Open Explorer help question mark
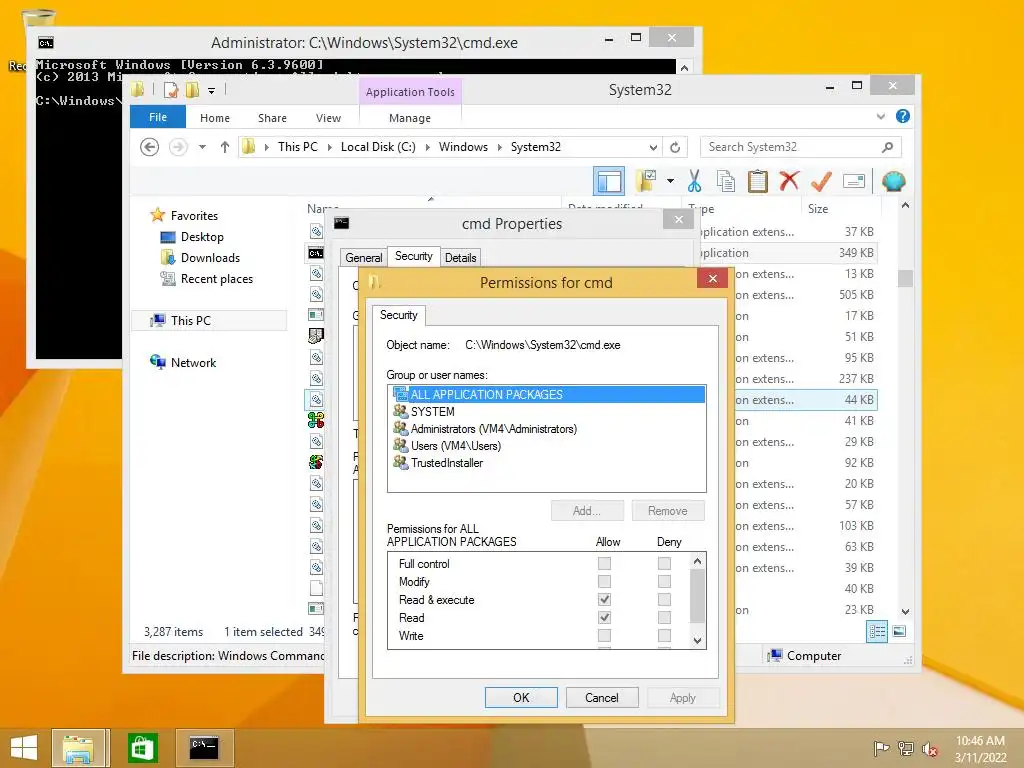Image resolution: width=1024 pixels, height=768 pixels. tap(903, 116)
